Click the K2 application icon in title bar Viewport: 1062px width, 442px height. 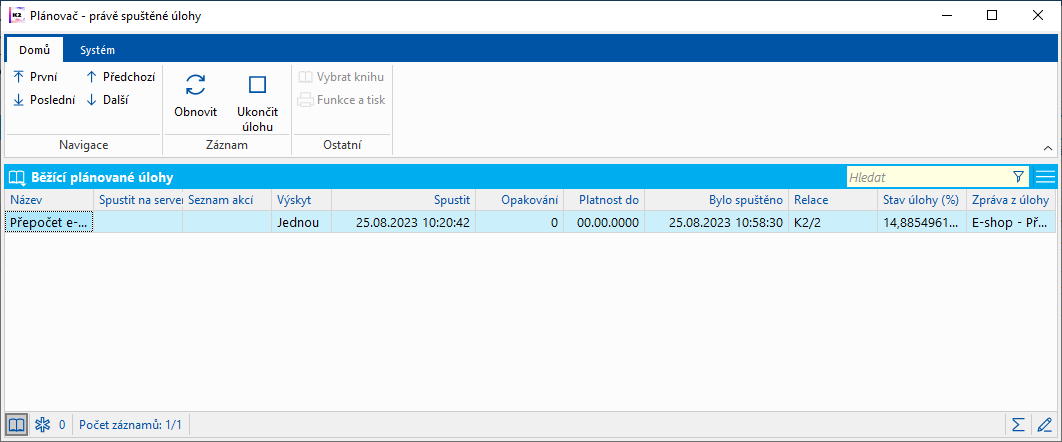click(16, 16)
